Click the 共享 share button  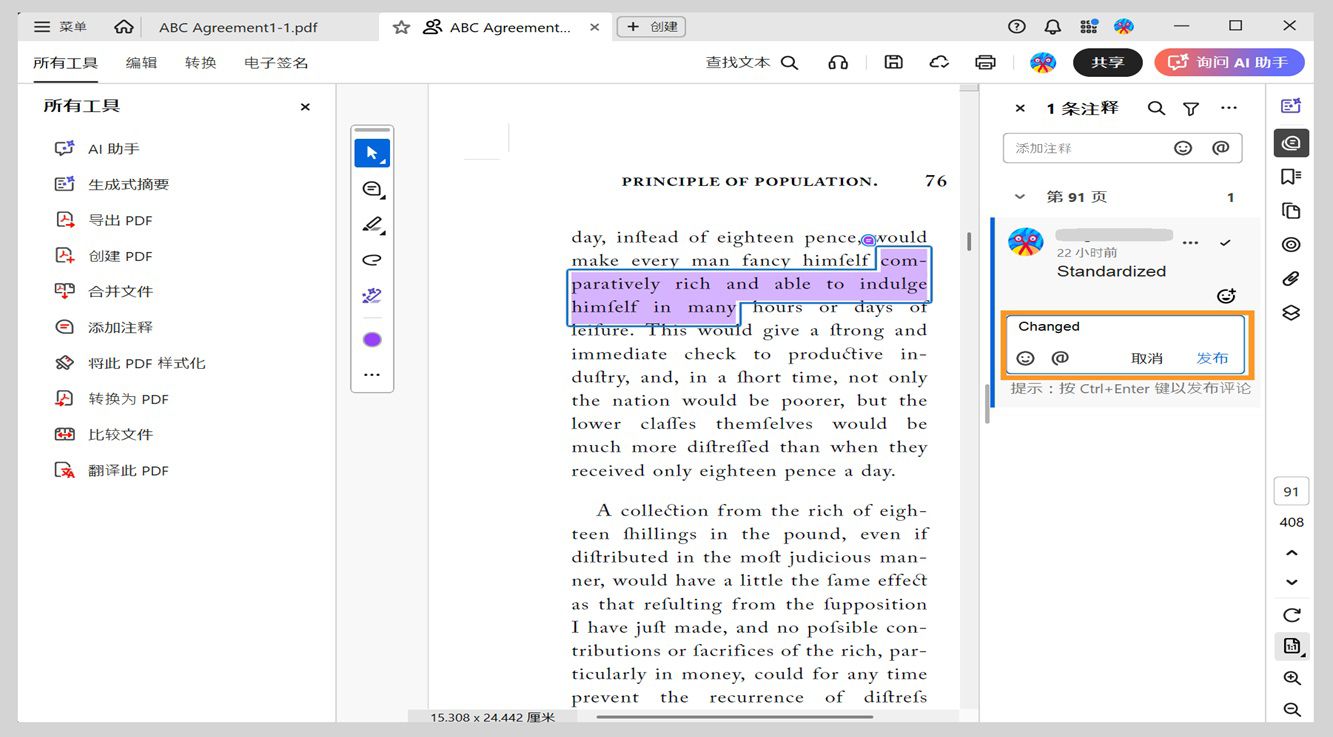tap(1108, 62)
